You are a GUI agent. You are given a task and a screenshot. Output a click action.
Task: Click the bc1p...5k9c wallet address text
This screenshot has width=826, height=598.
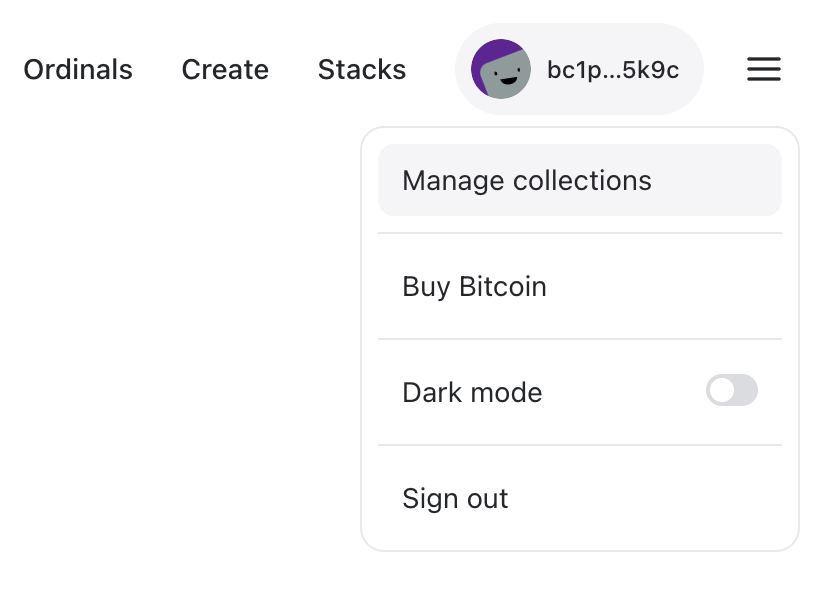pos(613,70)
